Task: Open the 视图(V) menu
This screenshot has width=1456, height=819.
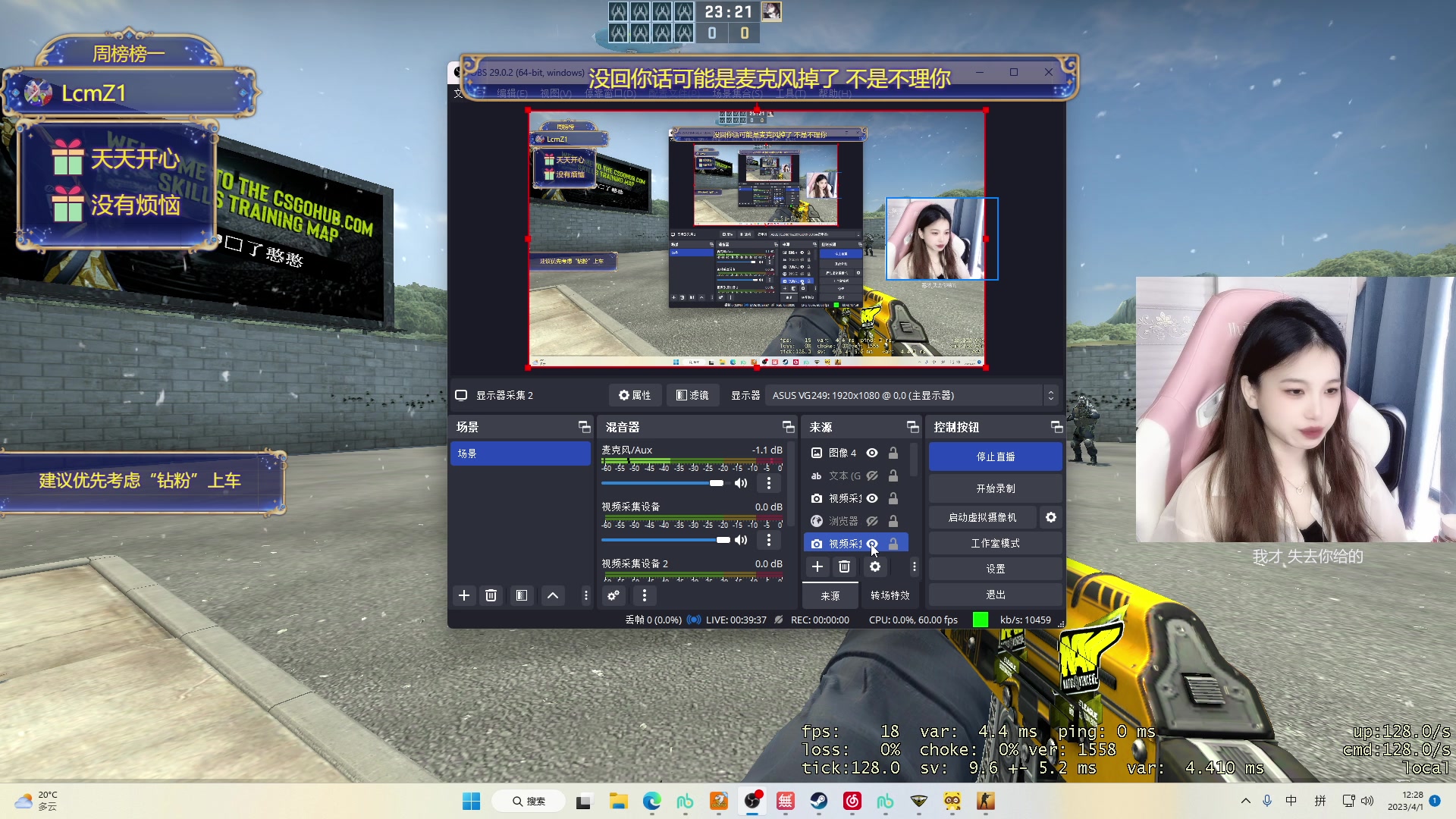Action: coord(556,93)
